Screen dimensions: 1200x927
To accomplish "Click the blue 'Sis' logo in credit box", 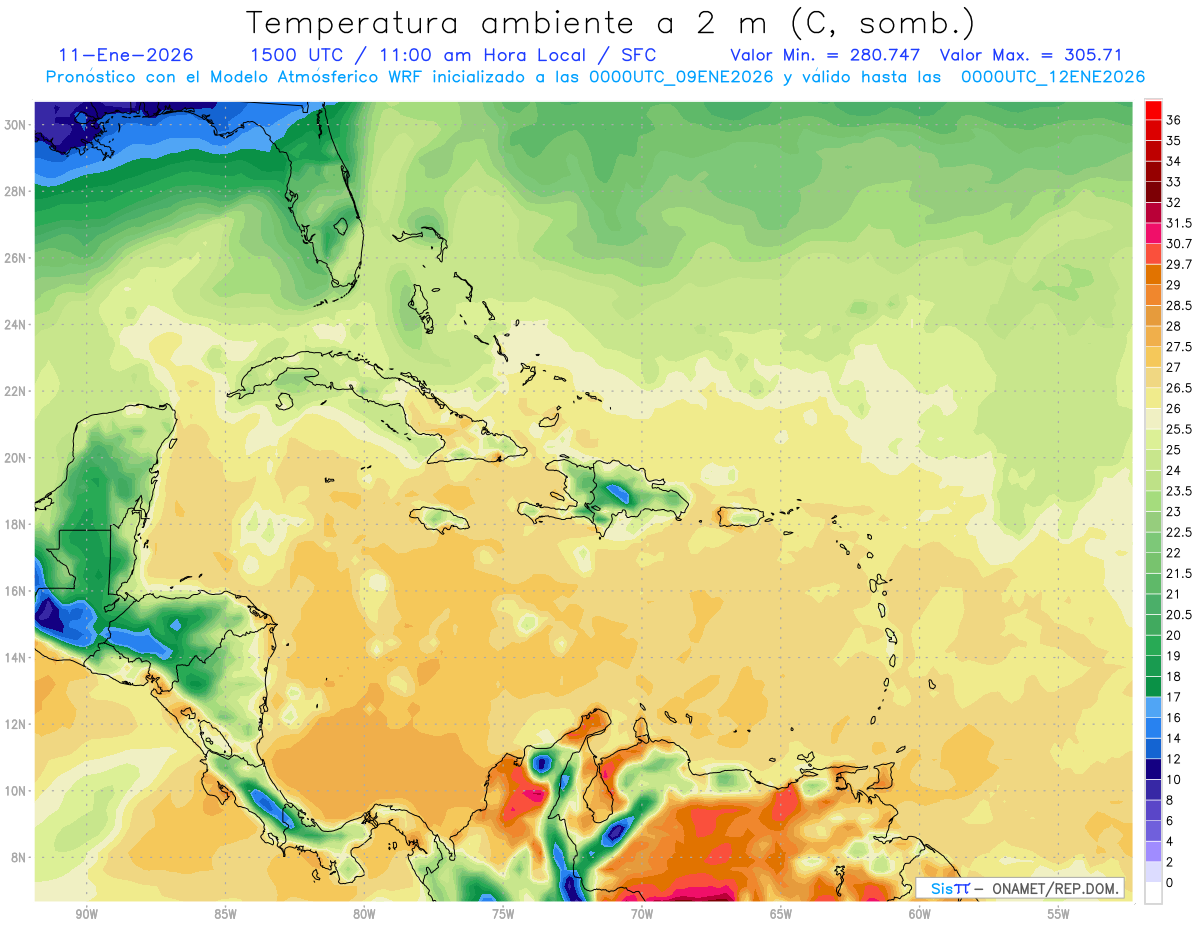I will click(942, 888).
